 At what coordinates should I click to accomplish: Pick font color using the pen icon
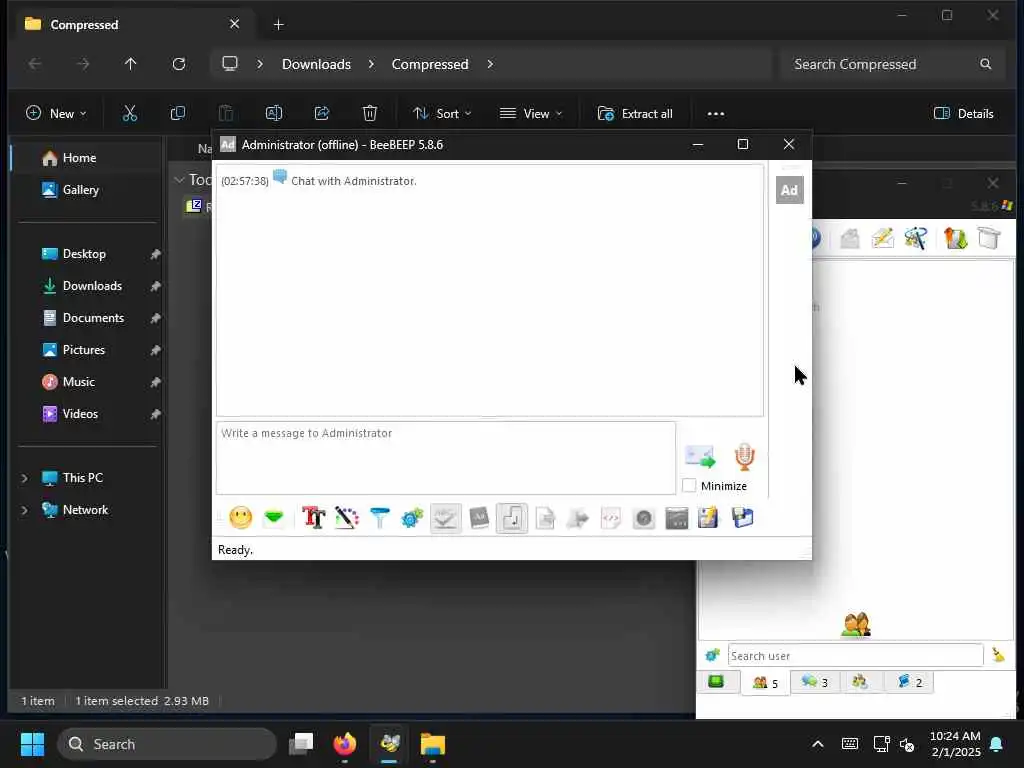(347, 518)
